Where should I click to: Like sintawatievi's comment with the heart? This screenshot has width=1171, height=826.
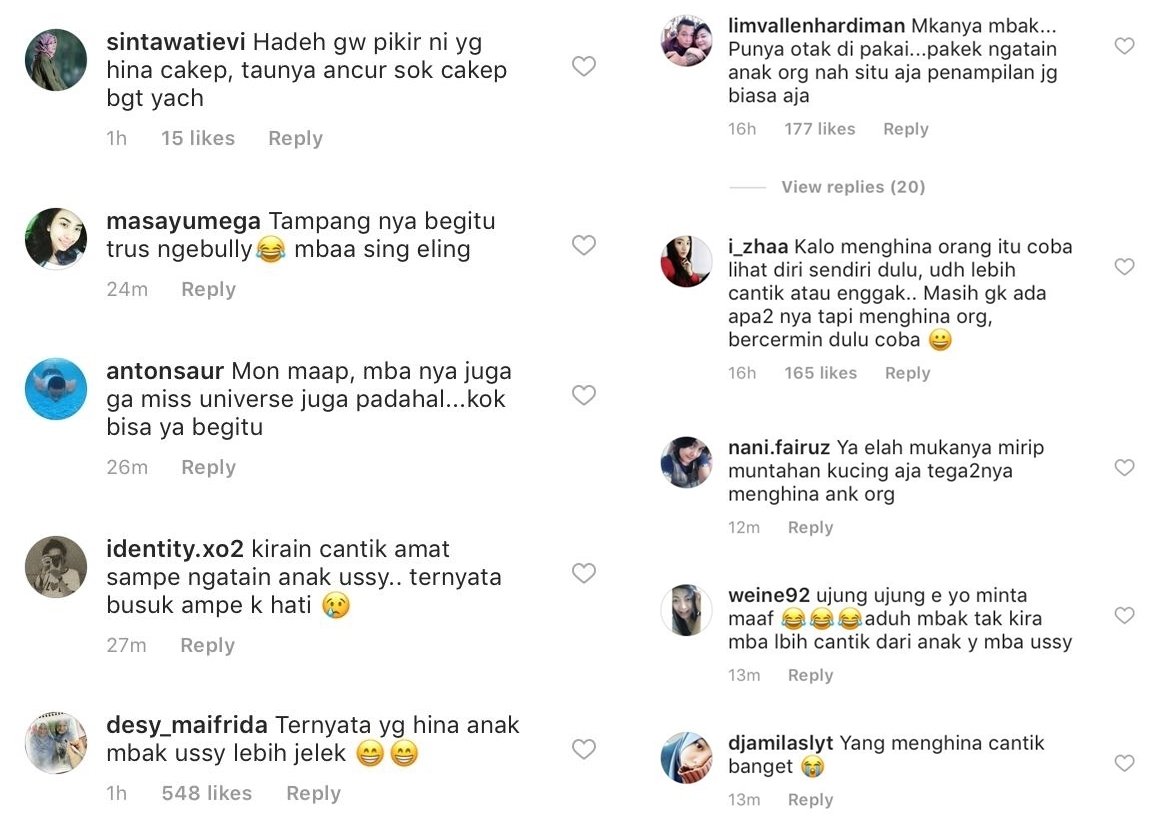583,66
